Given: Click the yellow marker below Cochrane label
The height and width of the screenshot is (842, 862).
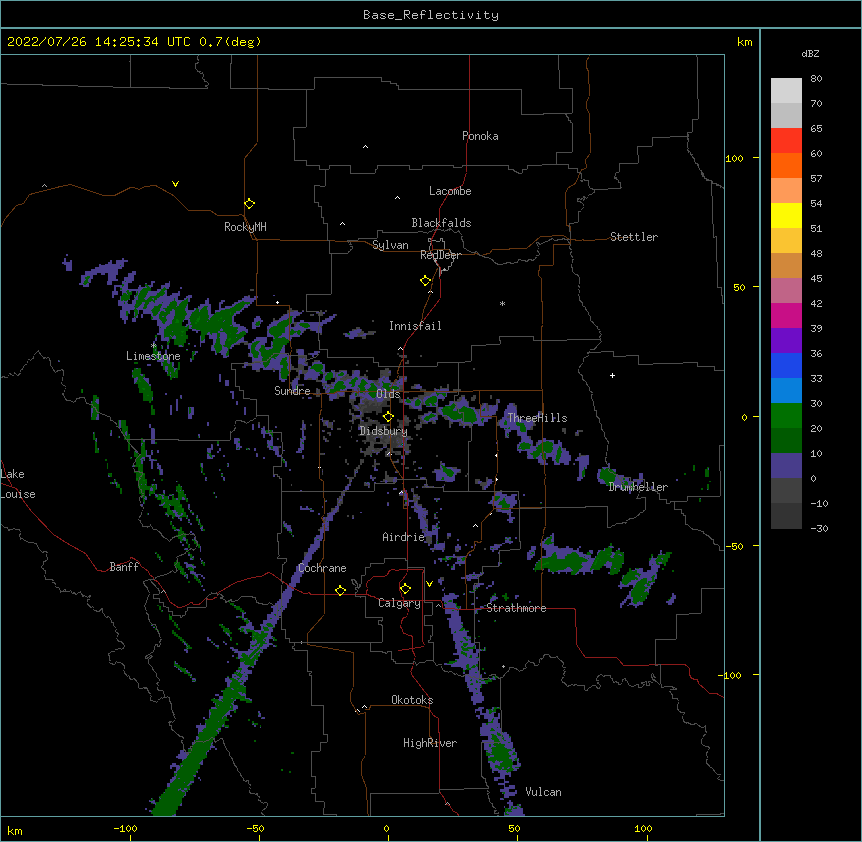Looking at the screenshot, I should click(340, 590).
